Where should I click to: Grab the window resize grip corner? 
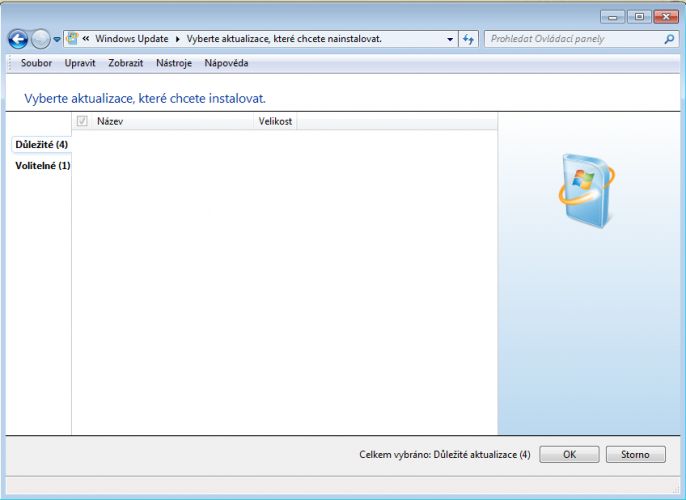point(676,489)
